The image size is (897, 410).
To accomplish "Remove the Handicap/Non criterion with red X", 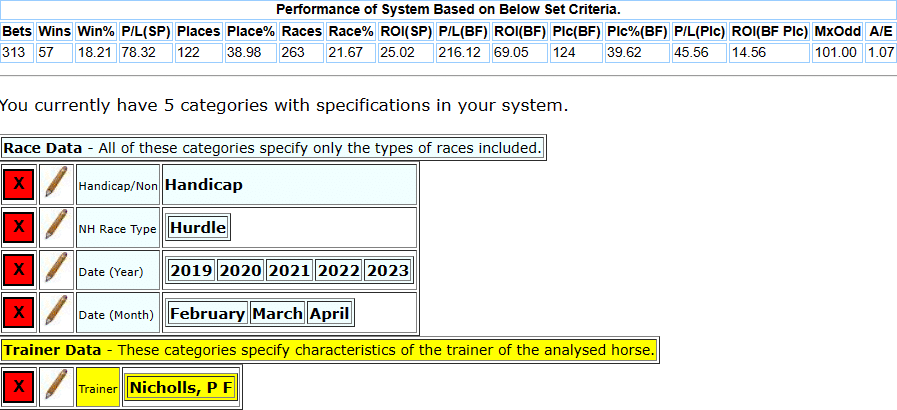I will pyautogui.click(x=19, y=184).
